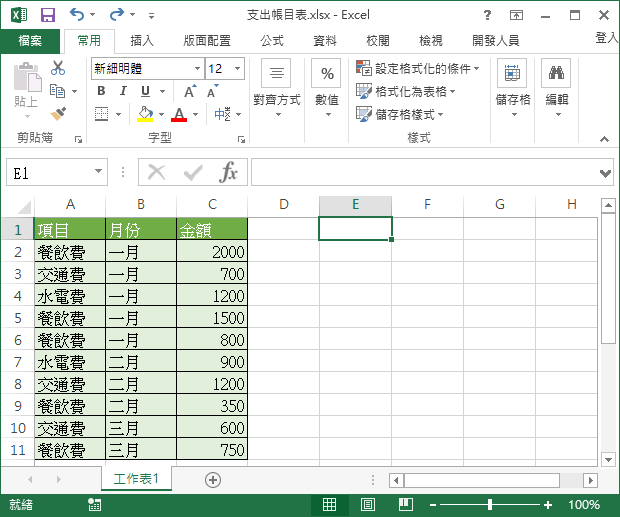Expand the formula bar chevron
The image size is (620, 517).
tap(605, 173)
